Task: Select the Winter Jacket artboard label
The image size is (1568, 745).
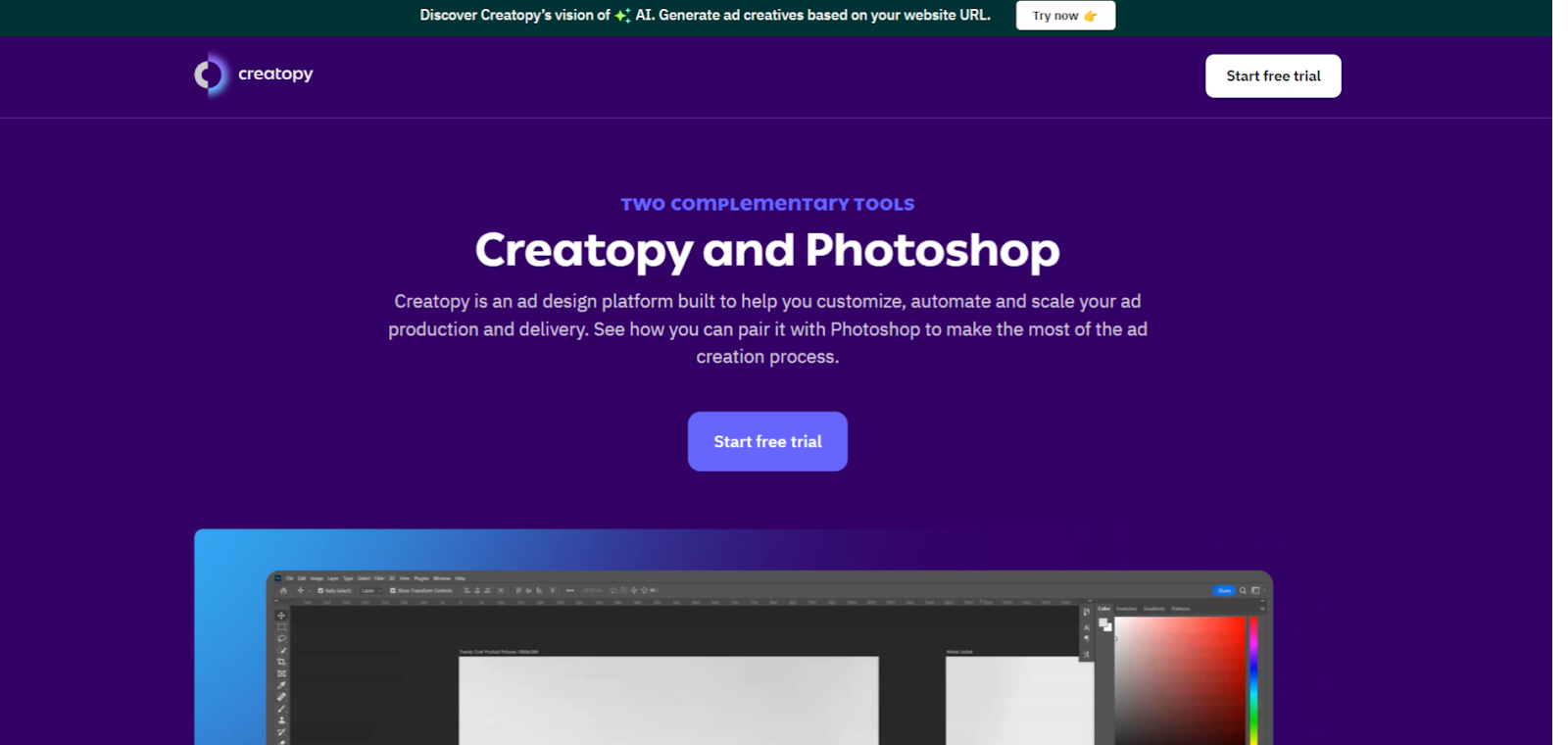Action: click(959, 652)
